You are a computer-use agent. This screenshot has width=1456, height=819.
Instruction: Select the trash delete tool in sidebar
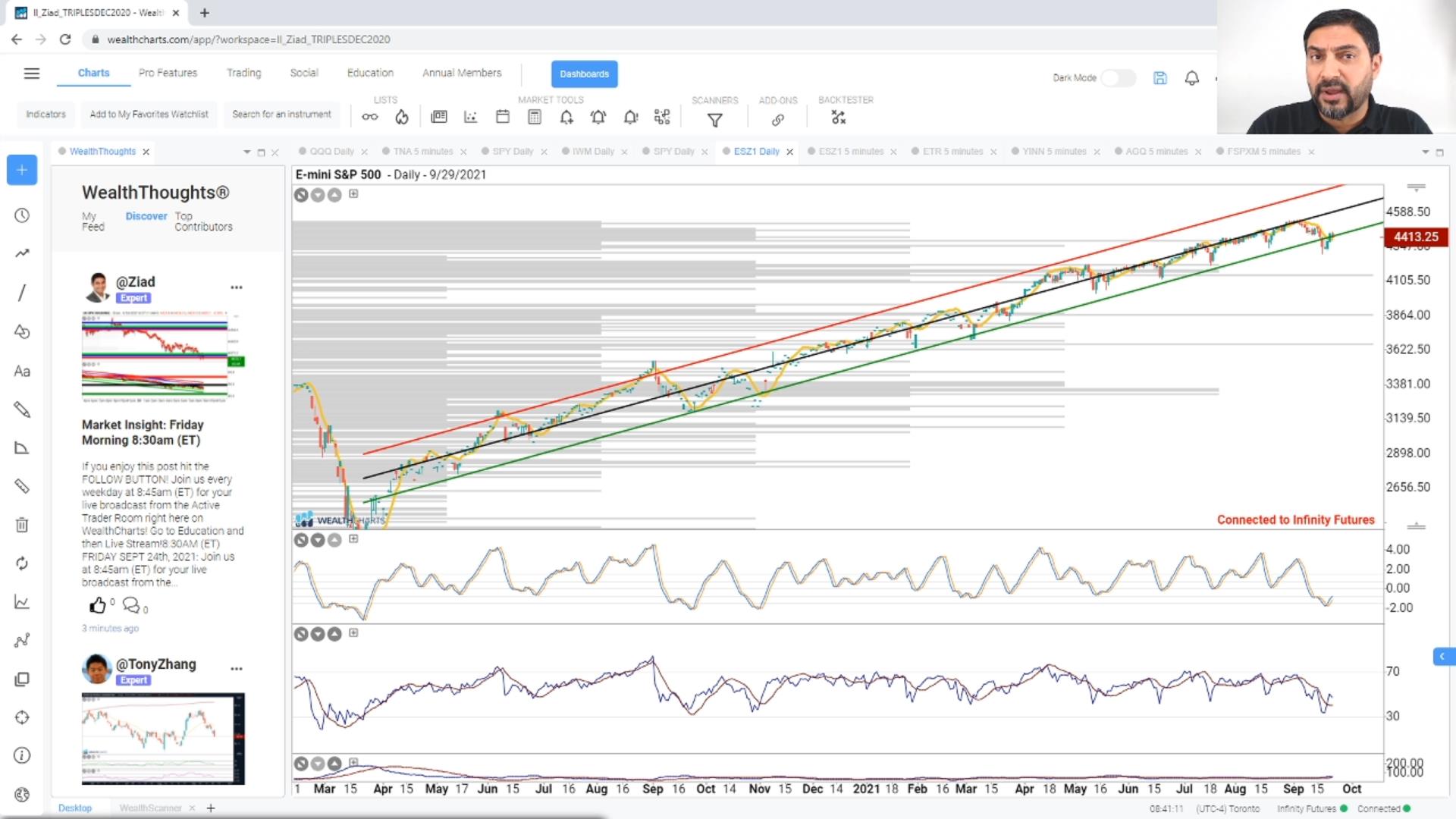pyautogui.click(x=22, y=525)
